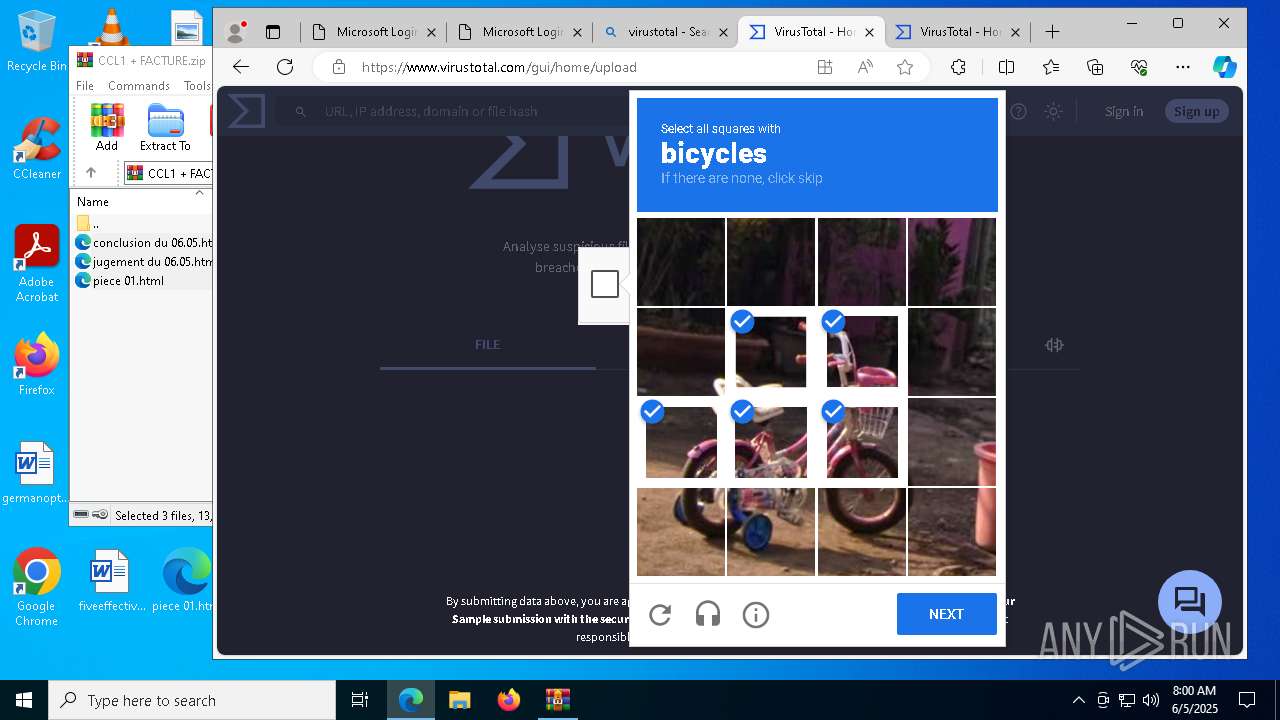Click Sign in link on VirusTotal
The width and height of the screenshot is (1280, 720).
click(1124, 111)
